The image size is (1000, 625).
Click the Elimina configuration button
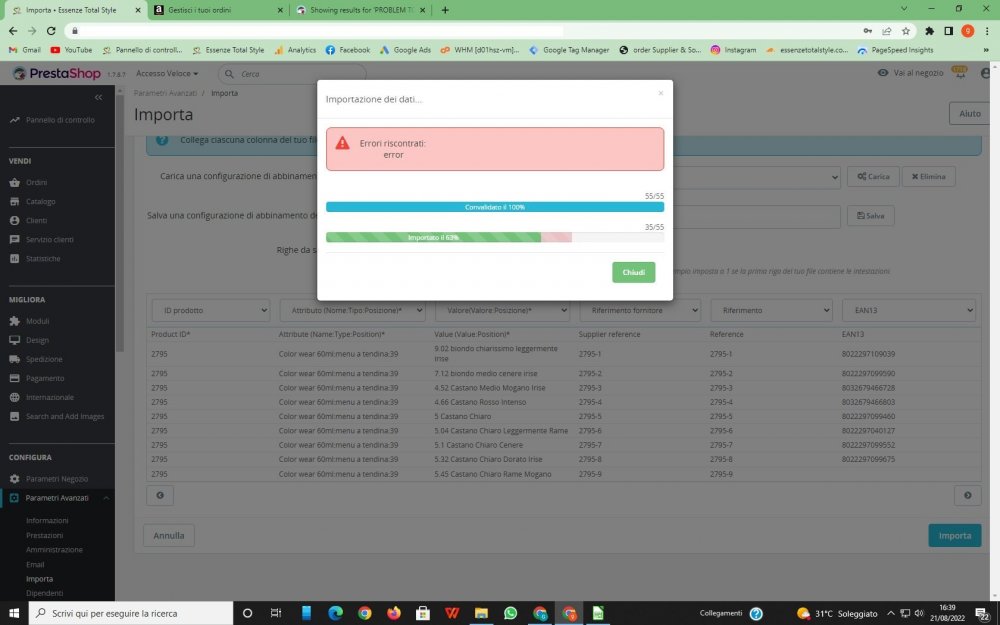[929, 177]
